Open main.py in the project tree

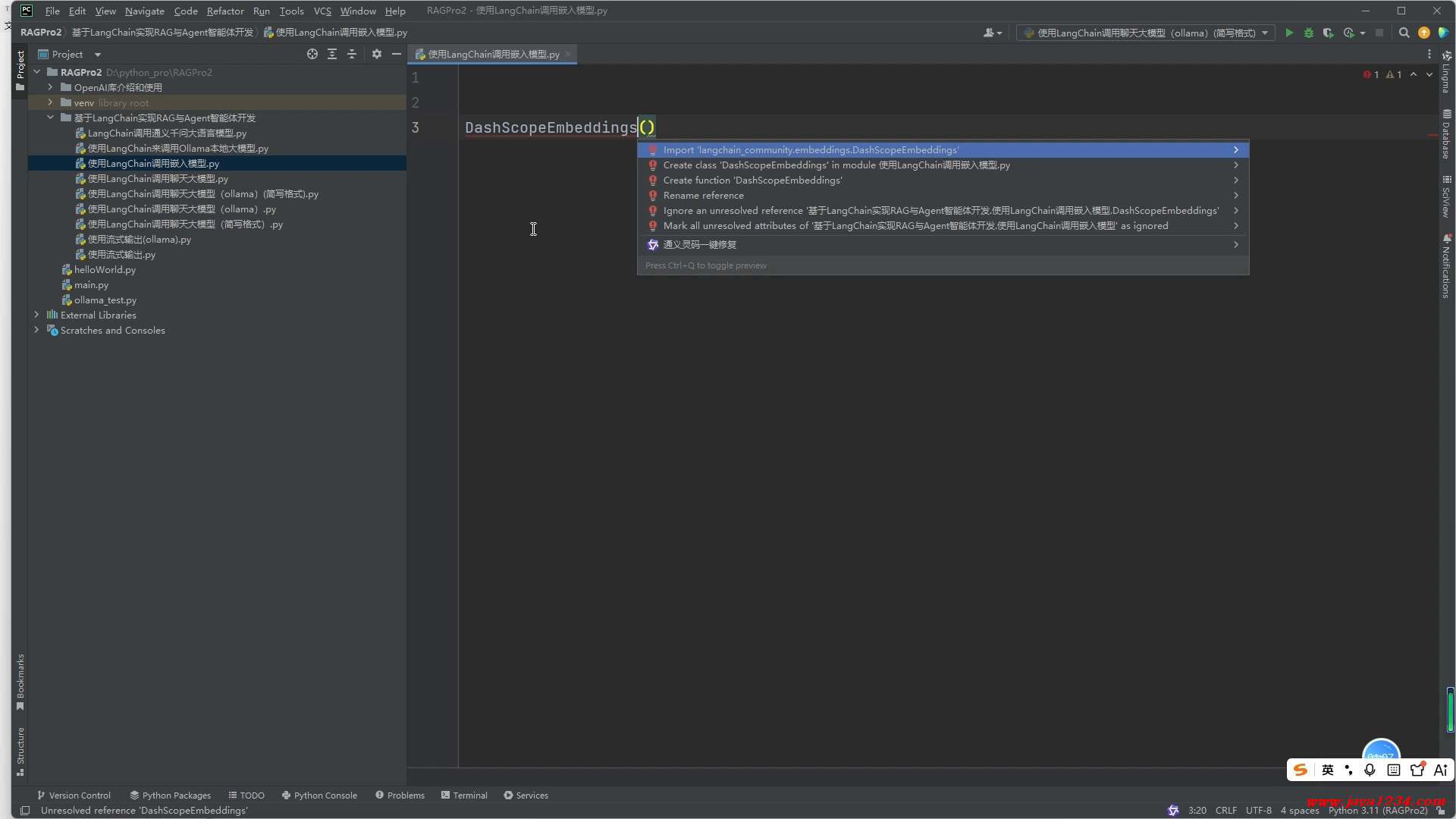(91, 285)
